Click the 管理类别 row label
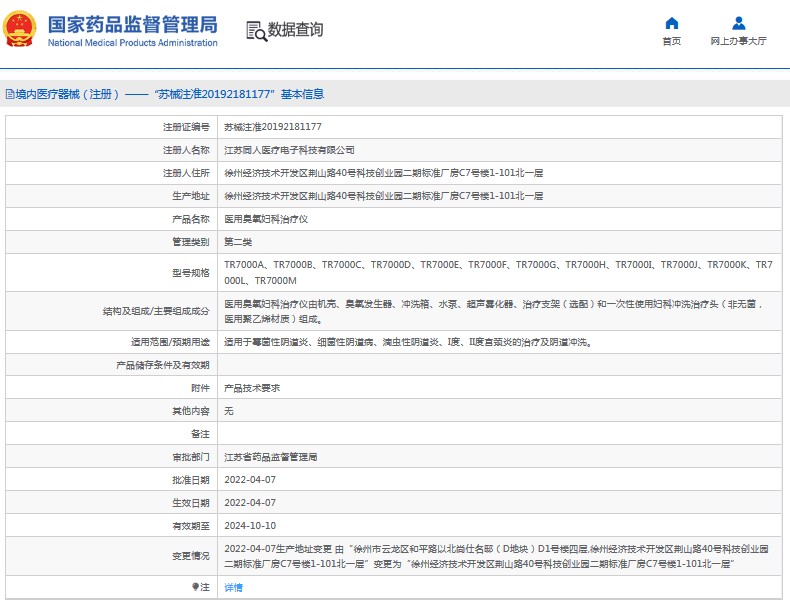 [190, 242]
